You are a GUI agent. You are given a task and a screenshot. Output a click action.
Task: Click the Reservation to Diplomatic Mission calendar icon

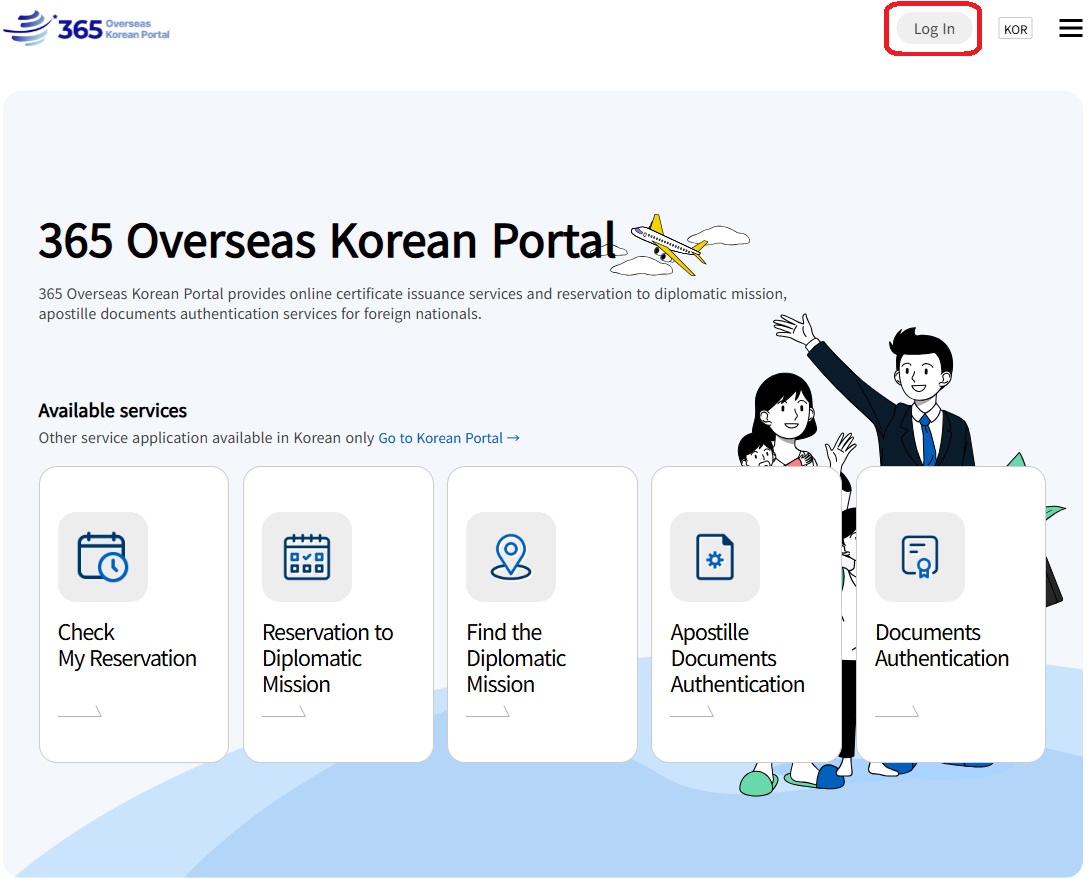coord(306,557)
